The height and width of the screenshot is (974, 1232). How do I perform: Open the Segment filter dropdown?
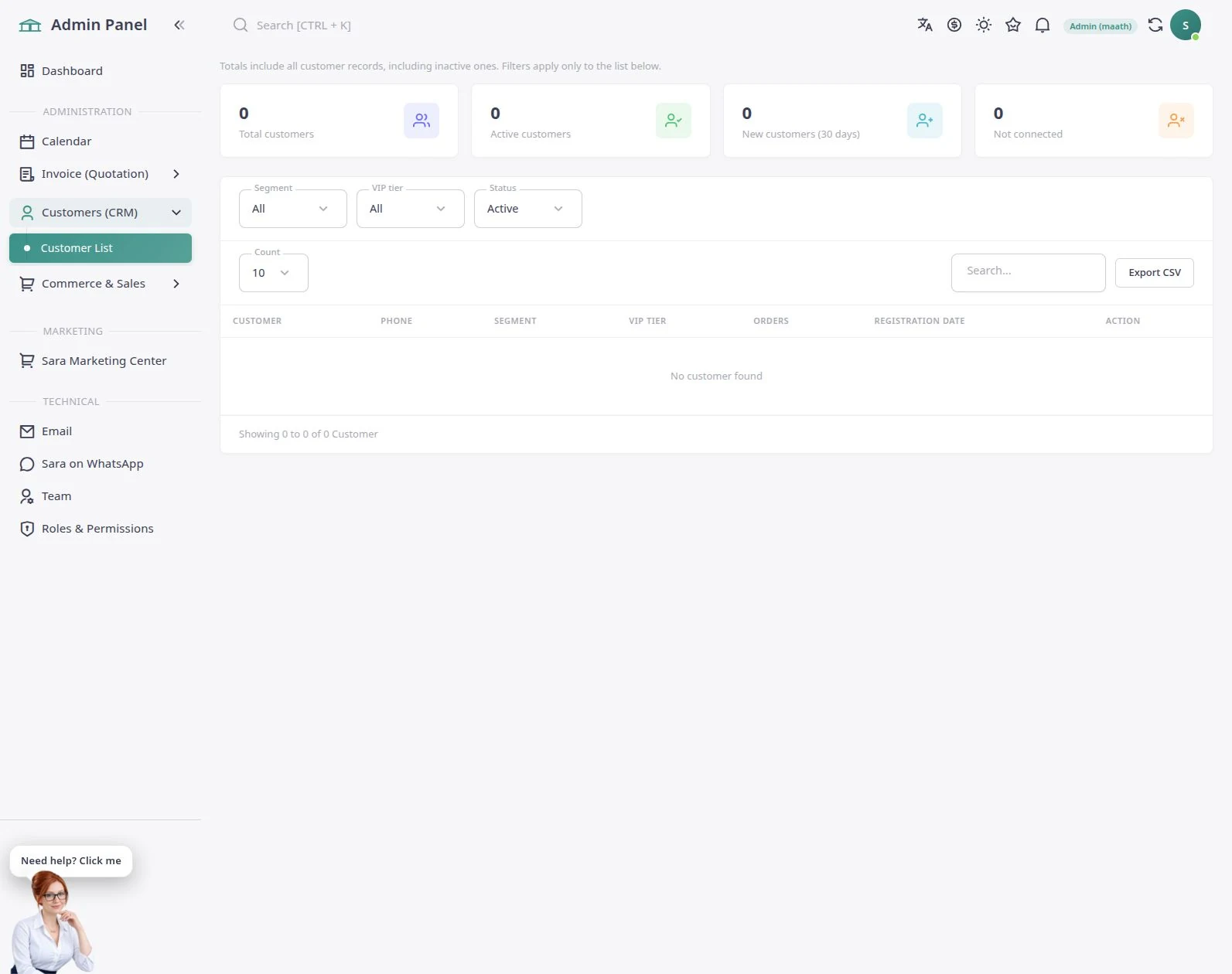[x=293, y=209]
